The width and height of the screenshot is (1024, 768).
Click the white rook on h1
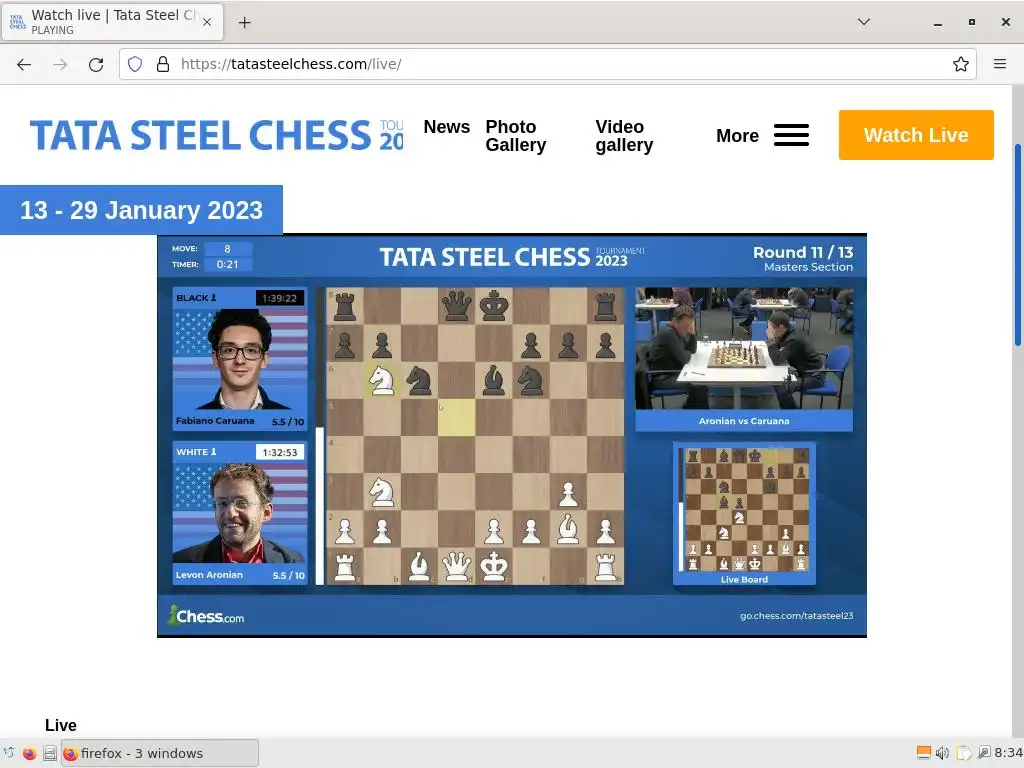pos(605,566)
